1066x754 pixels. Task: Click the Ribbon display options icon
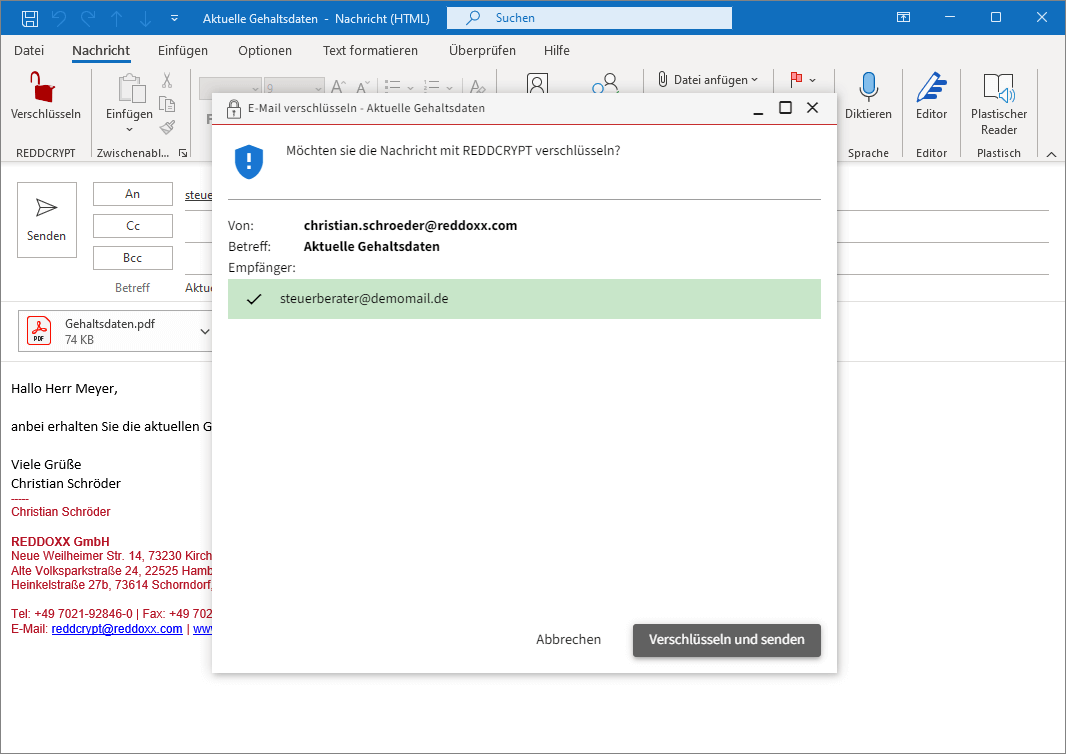tap(904, 18)
